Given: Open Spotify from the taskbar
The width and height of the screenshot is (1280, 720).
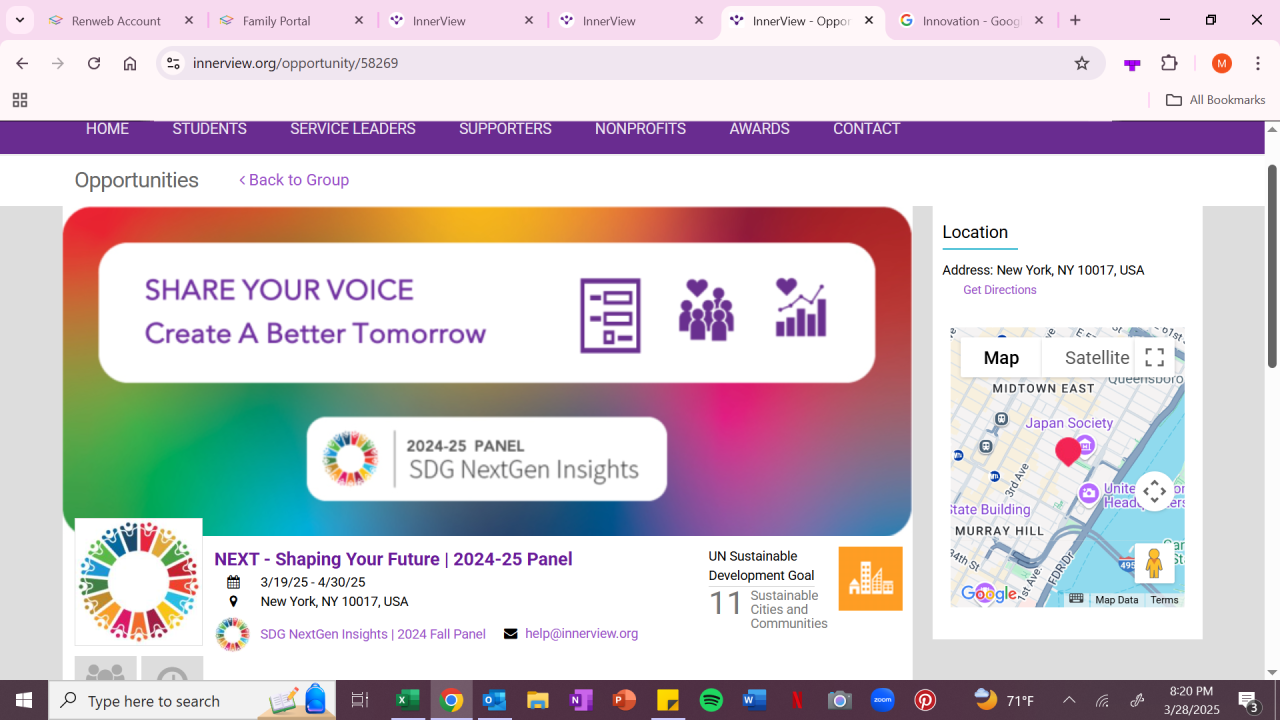Looking at the screenshot, I should pos(711,700).
